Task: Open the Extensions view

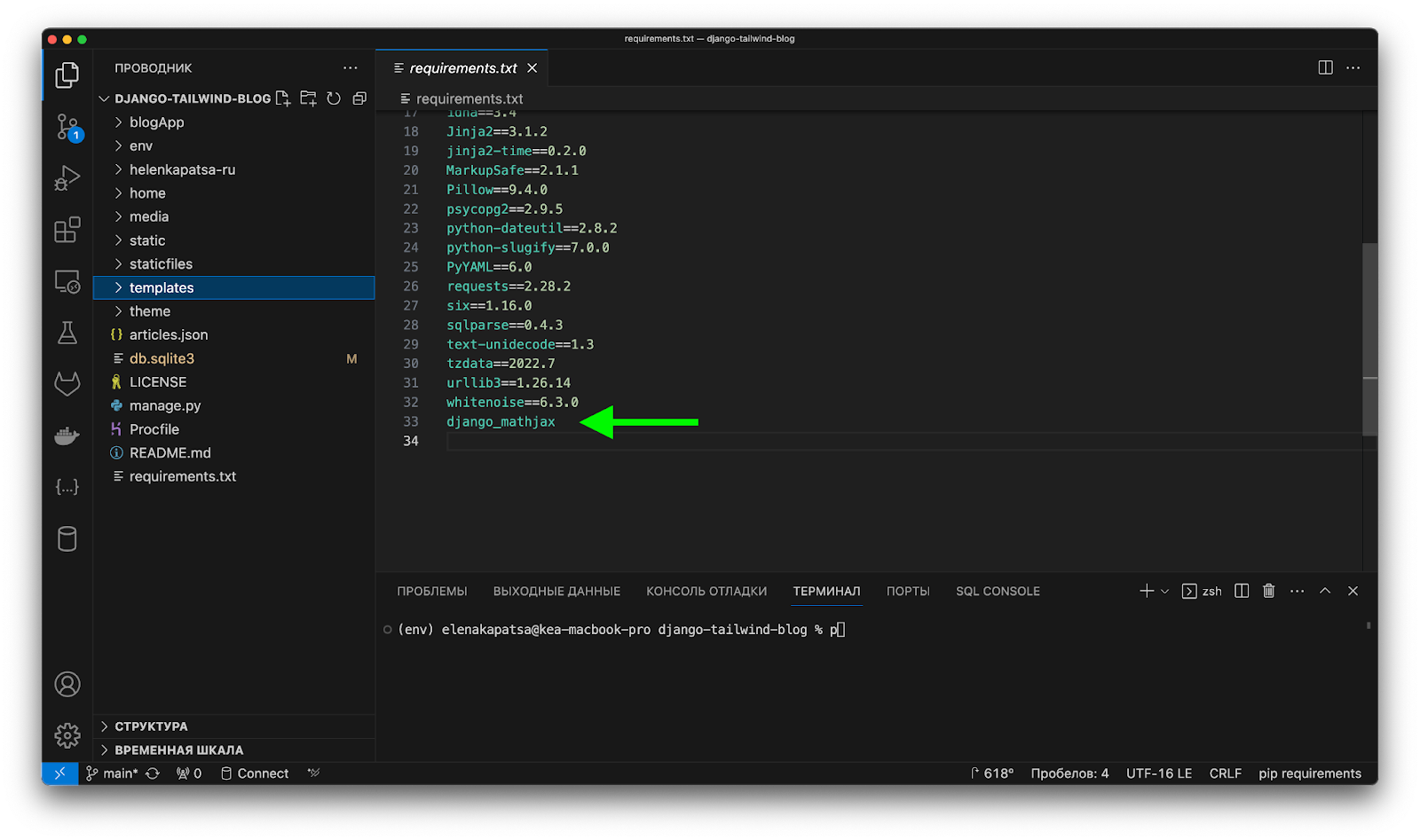Action: 67,230
